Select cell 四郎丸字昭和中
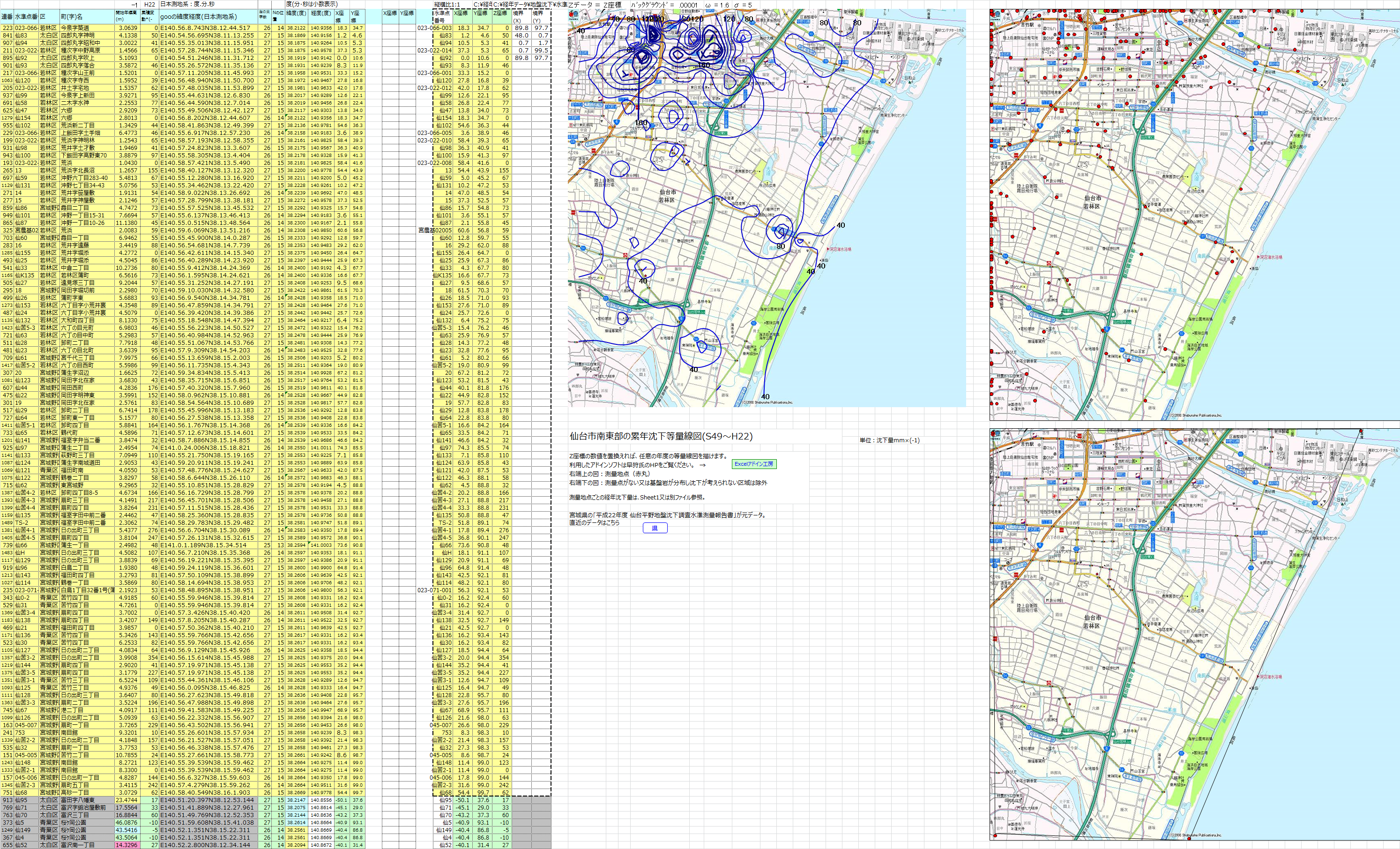The width and height of the screenshot is (1400, 849). pyautogui.click(x=86, y=43)
